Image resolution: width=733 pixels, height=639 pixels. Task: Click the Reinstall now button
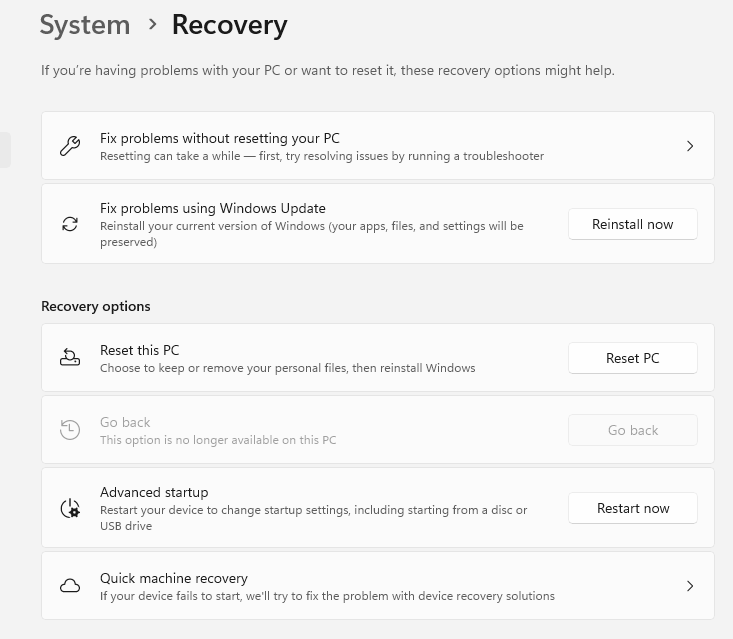tap(633, 224)
